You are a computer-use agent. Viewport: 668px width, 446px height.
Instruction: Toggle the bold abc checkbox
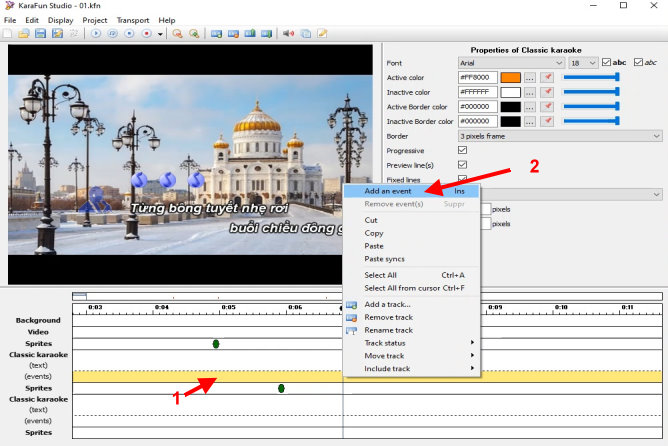(x=607, y=63)
